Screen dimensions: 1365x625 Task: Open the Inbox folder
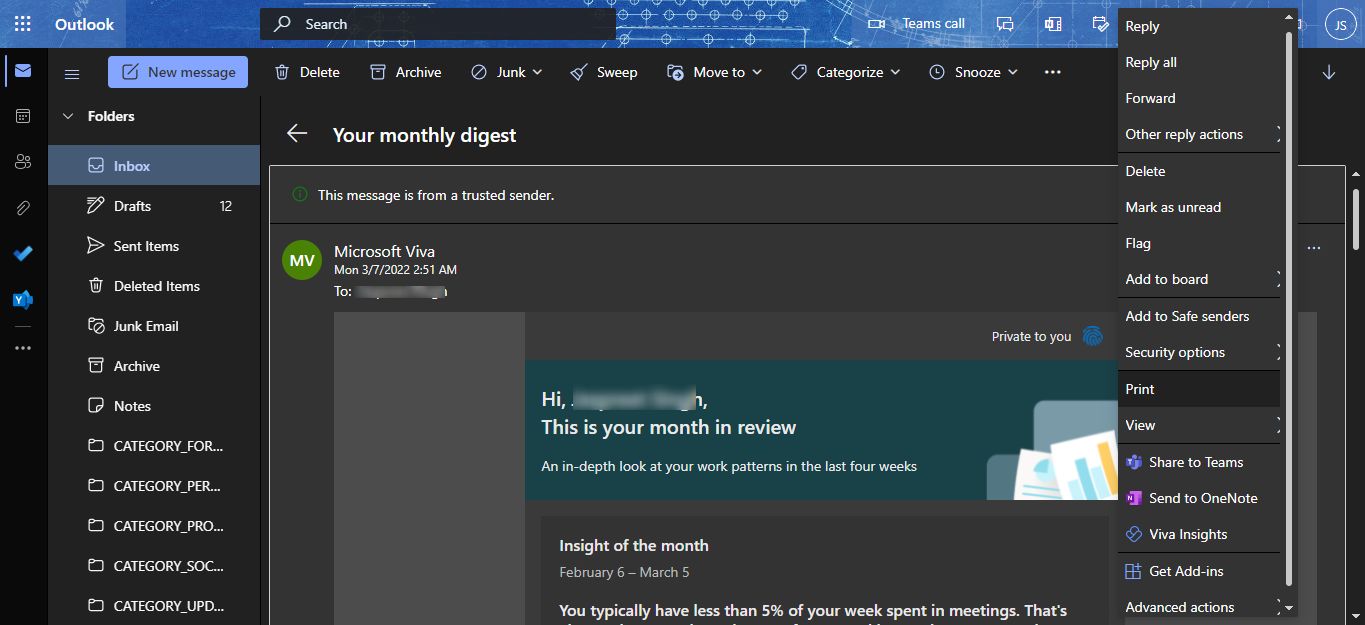(x=154, y=166)
